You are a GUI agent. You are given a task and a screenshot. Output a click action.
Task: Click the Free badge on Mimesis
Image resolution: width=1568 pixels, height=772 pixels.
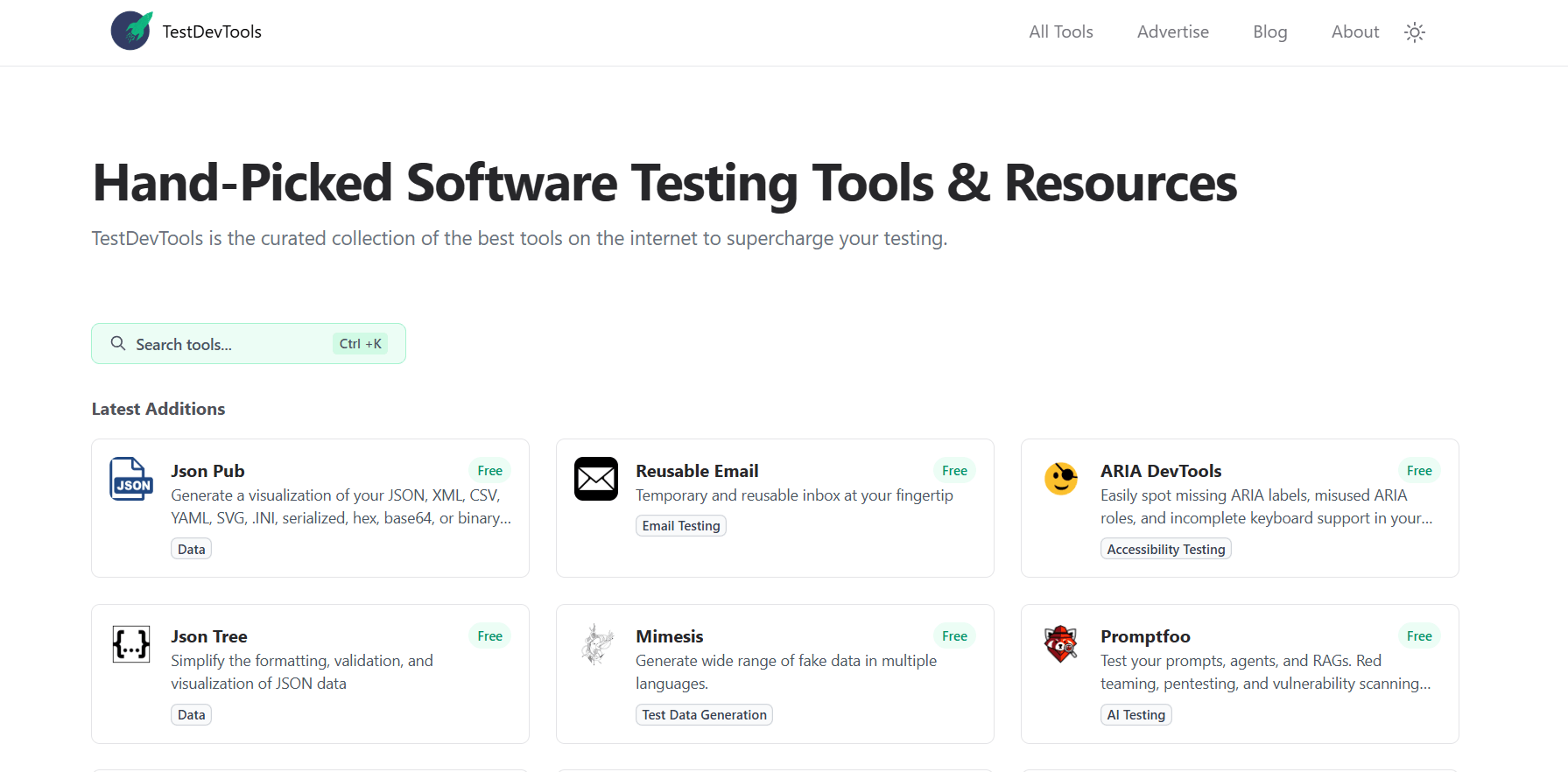tap(954, 636)
